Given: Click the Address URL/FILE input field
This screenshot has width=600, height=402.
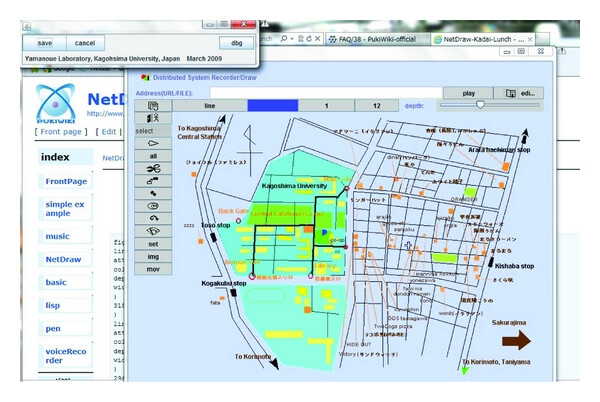Looking at the screenshot, I should 326,93.
